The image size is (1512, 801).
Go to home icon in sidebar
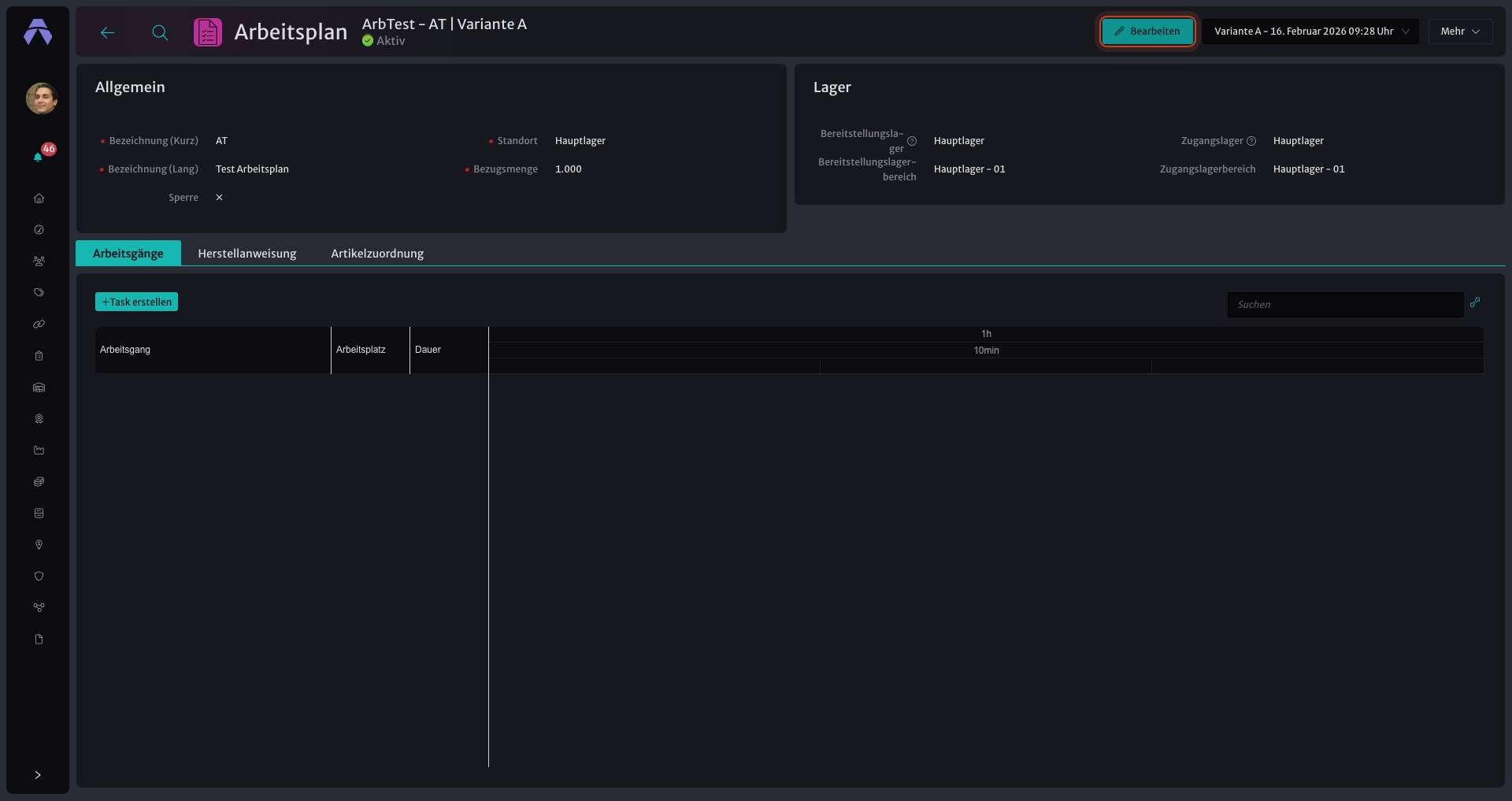click(39, 198)
